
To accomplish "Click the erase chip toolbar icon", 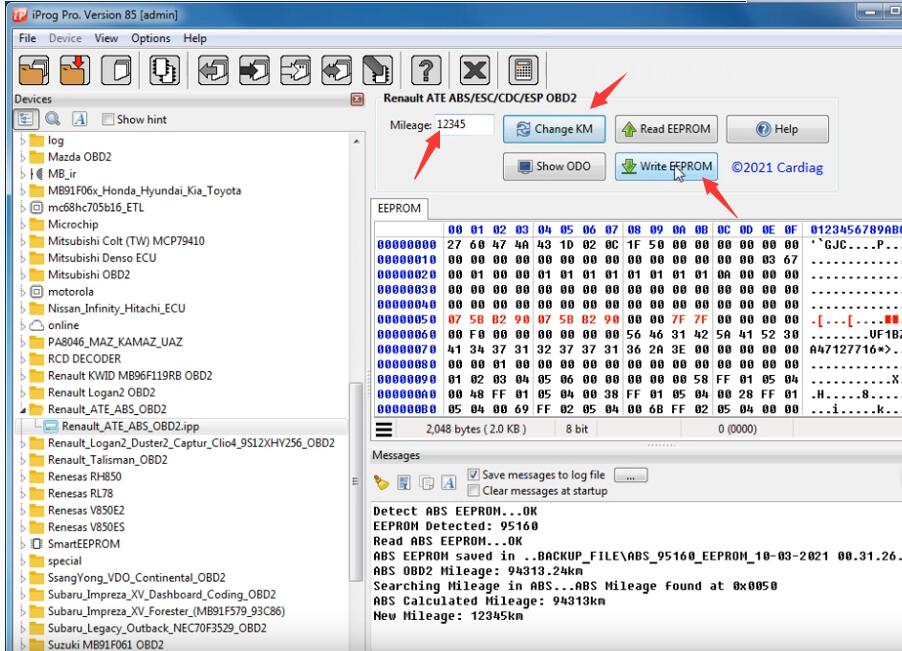I will [x=378, y=70].
